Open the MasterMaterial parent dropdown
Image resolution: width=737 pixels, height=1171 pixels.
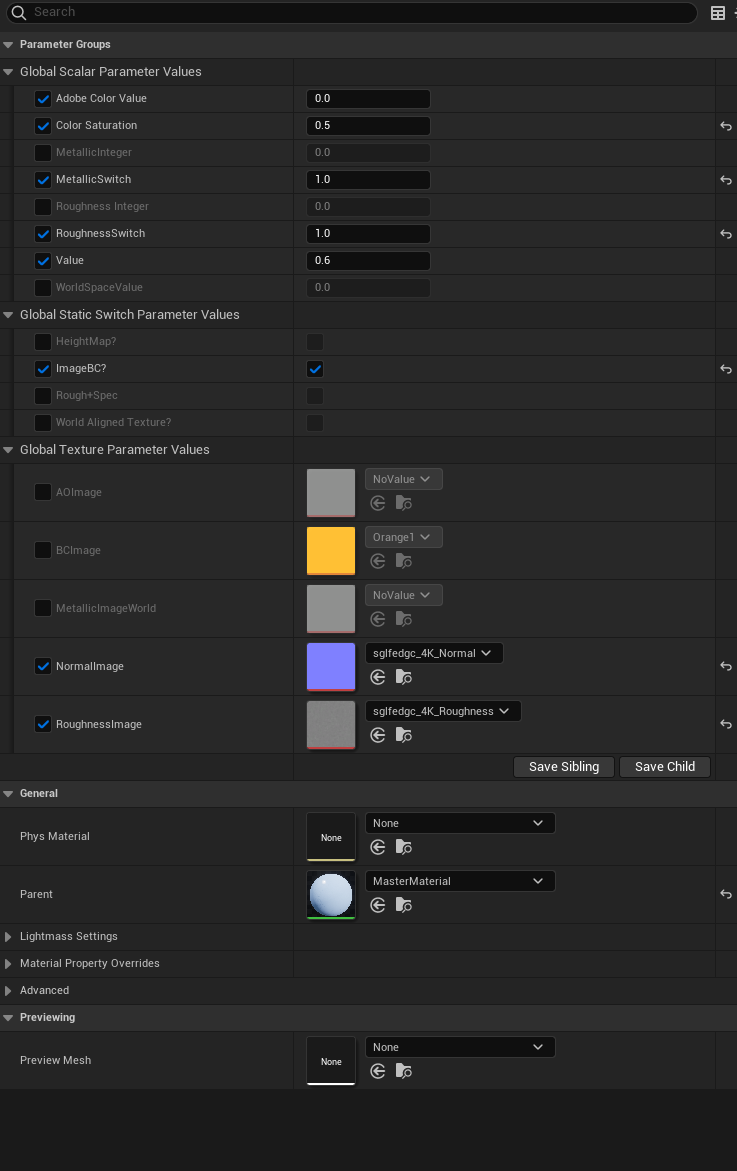tap(460, 881)
